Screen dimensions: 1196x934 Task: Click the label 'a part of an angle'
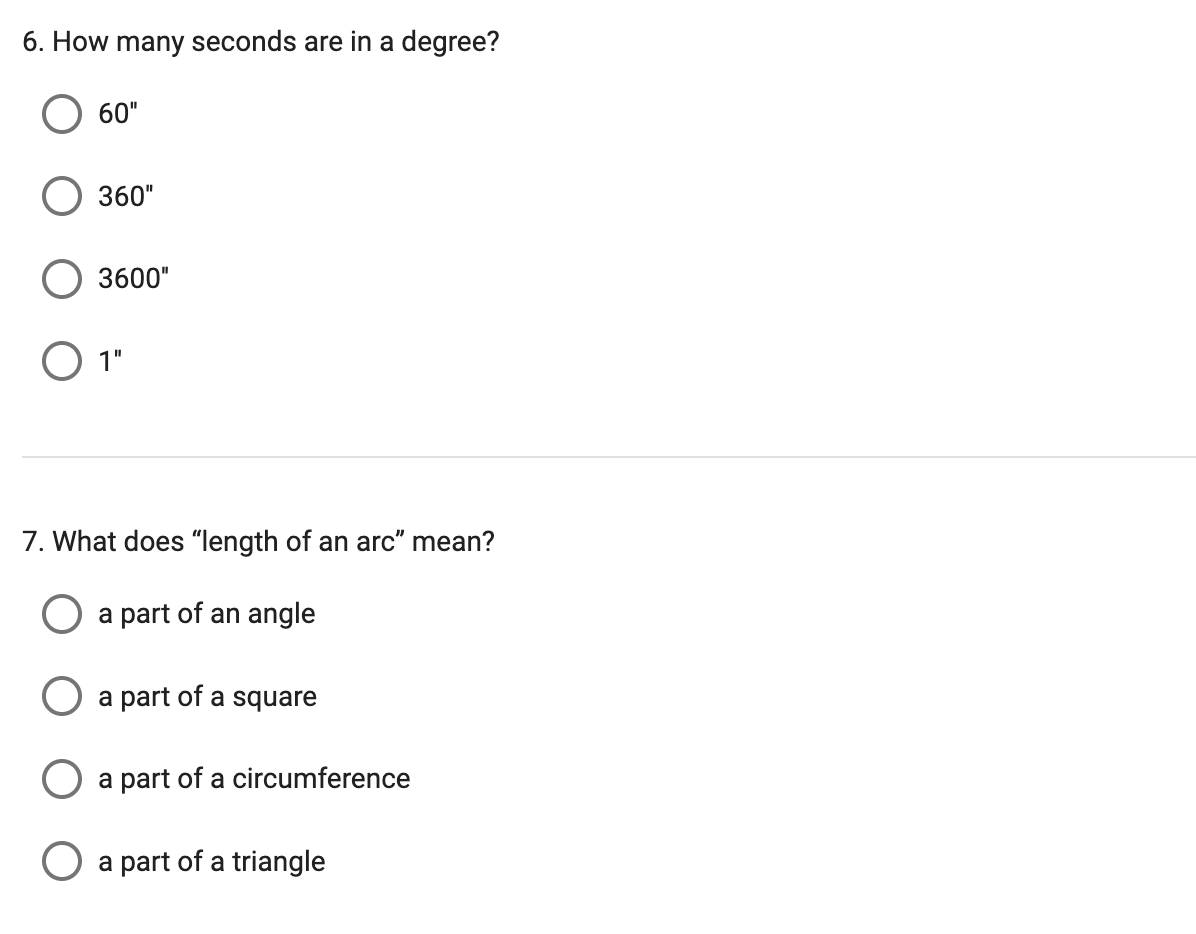pyautogui.click(x=206, y=614)
